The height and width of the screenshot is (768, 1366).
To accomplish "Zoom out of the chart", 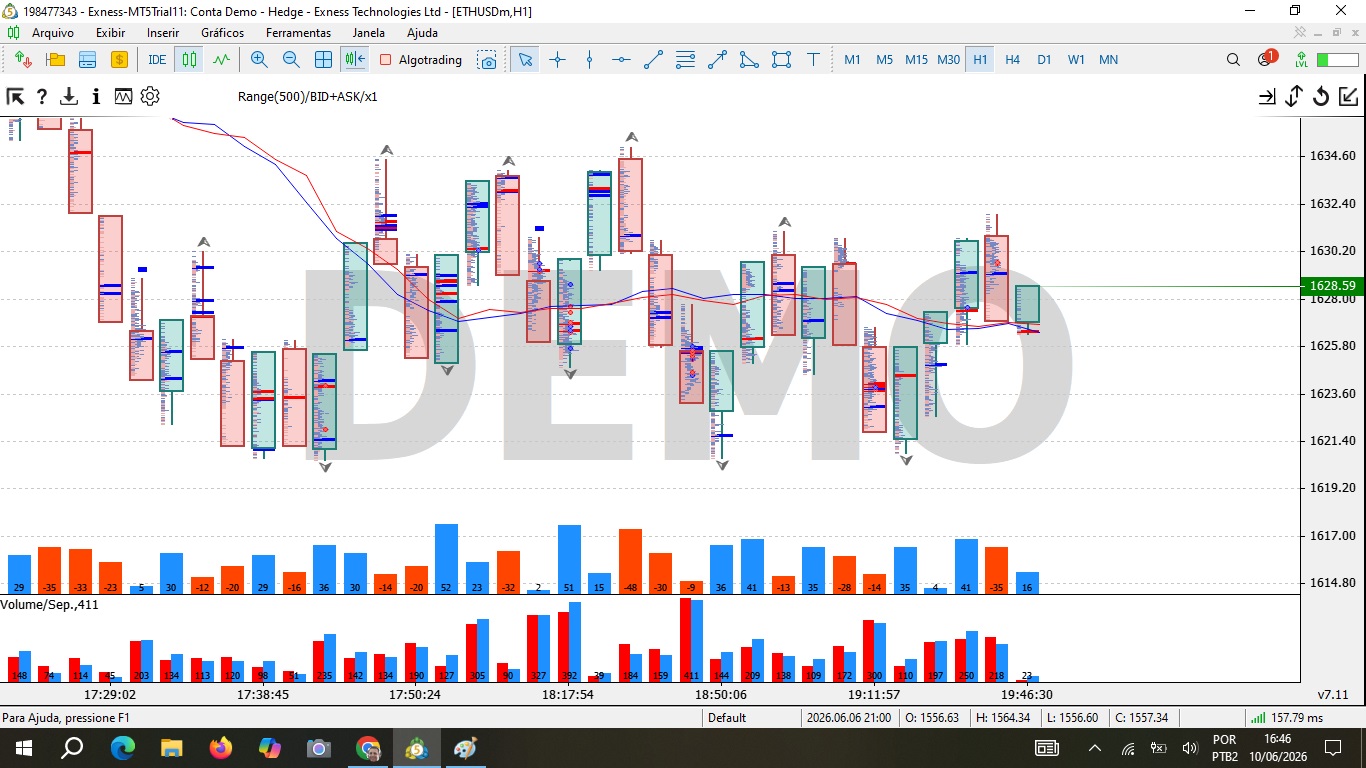I will [x=291, y=60].
